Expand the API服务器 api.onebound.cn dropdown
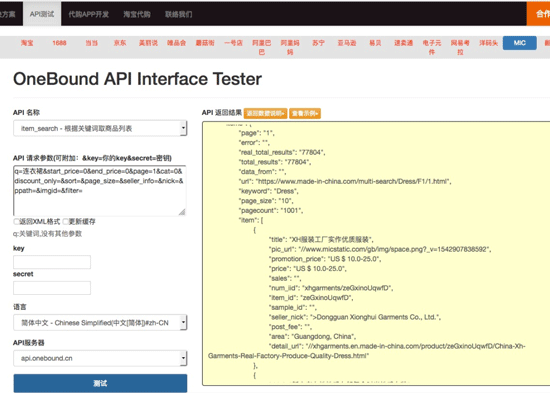The height and width of the screenshot is (393, 550). (100, 358)
